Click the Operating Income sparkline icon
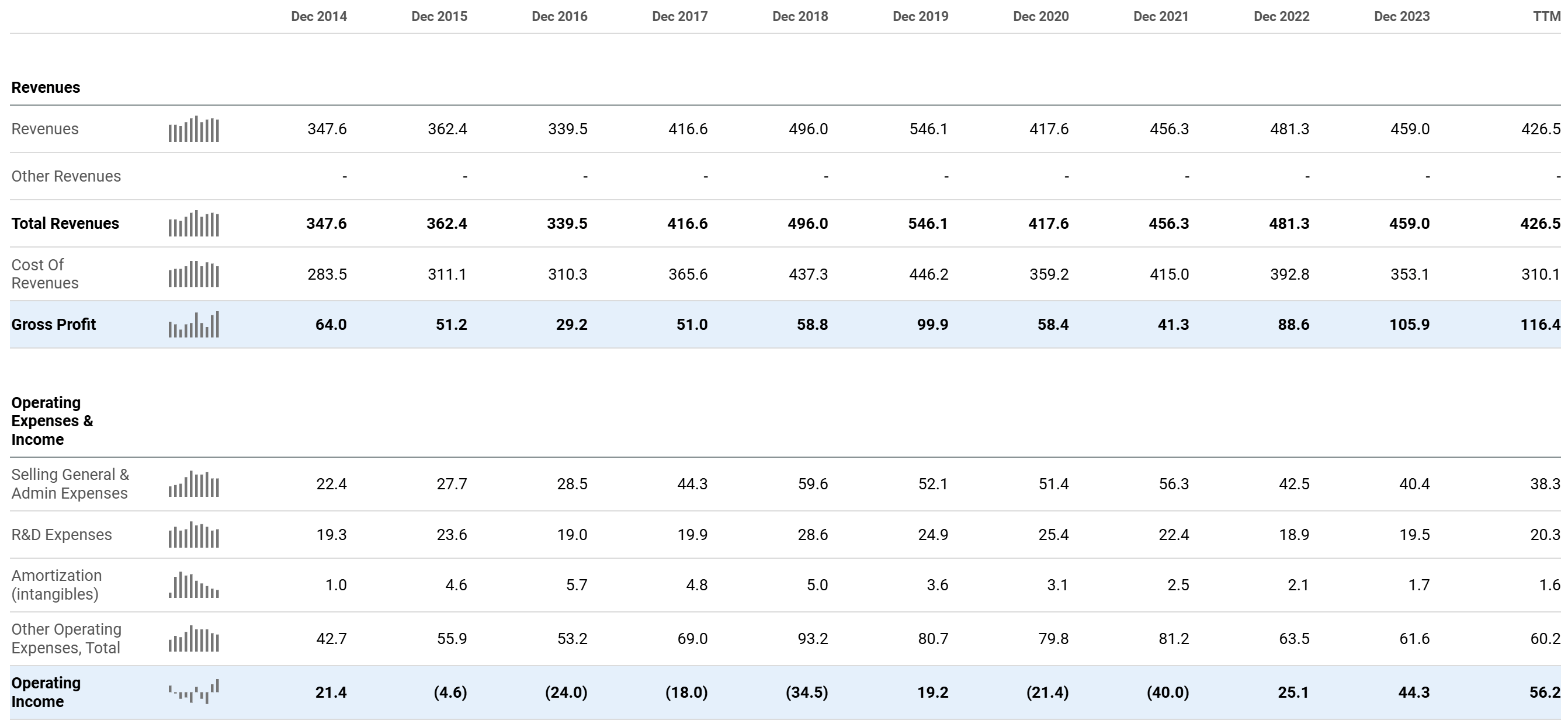 coord(193,692)
